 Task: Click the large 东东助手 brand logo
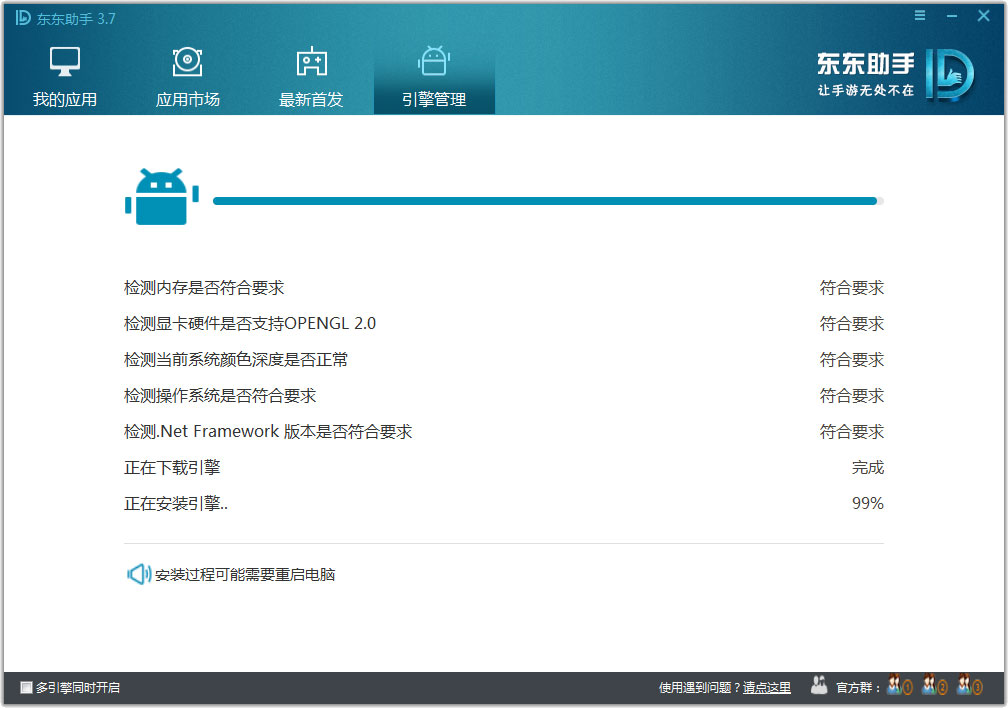tap(950, 75)
